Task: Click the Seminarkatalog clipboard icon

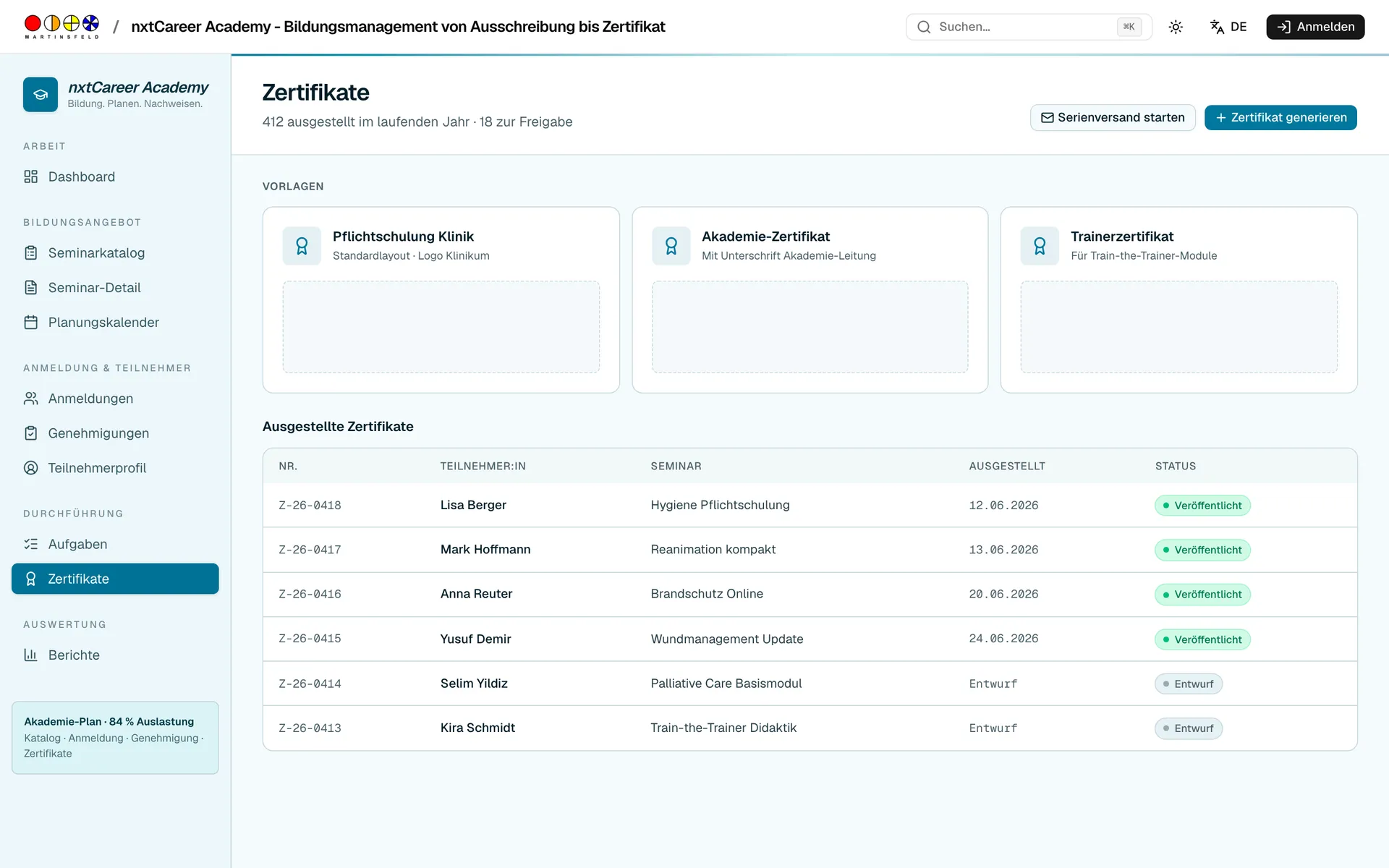Action: tap(30, 252)
